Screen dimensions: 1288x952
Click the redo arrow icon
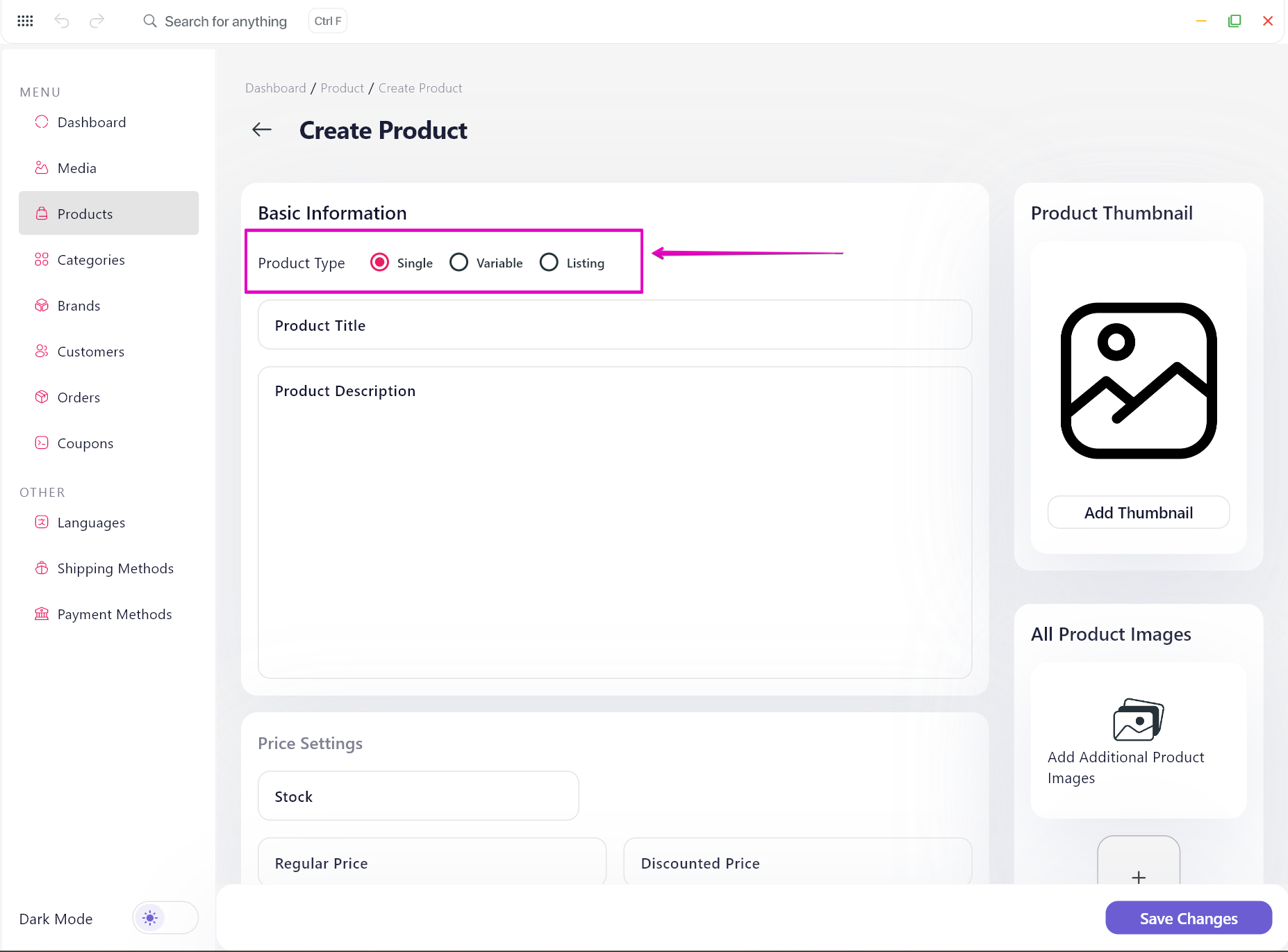[97, 21]
